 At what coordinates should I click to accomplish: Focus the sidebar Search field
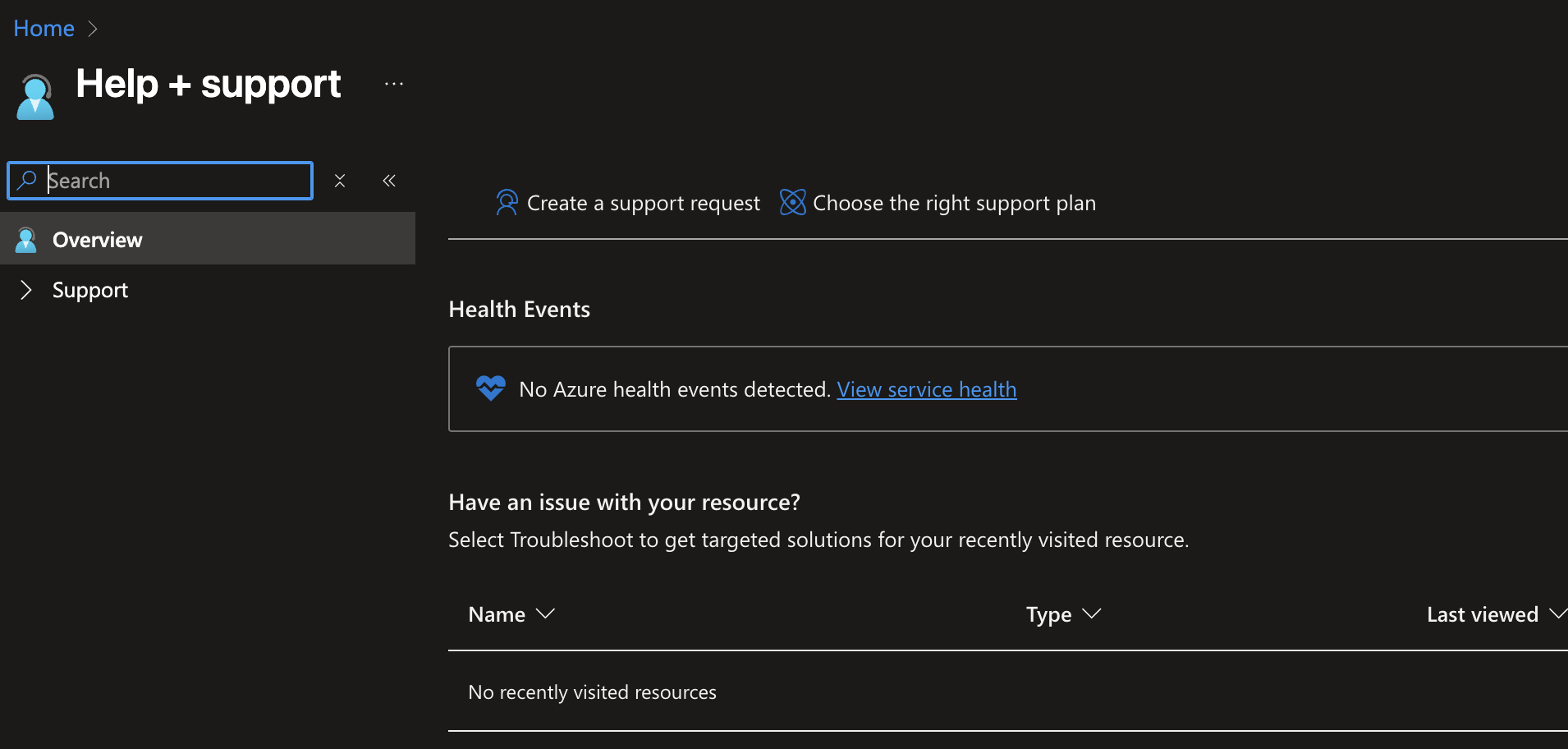[x=160, y=181]
